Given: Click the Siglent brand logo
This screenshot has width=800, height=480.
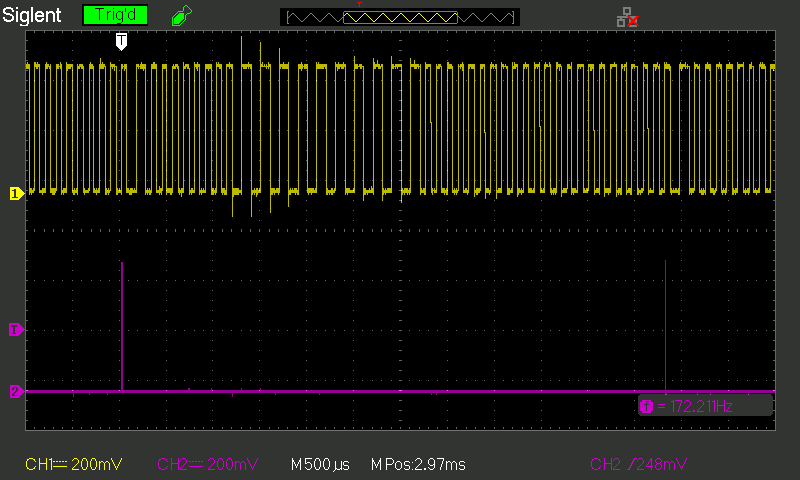Looking at the screenshot, I should (32, 15).
